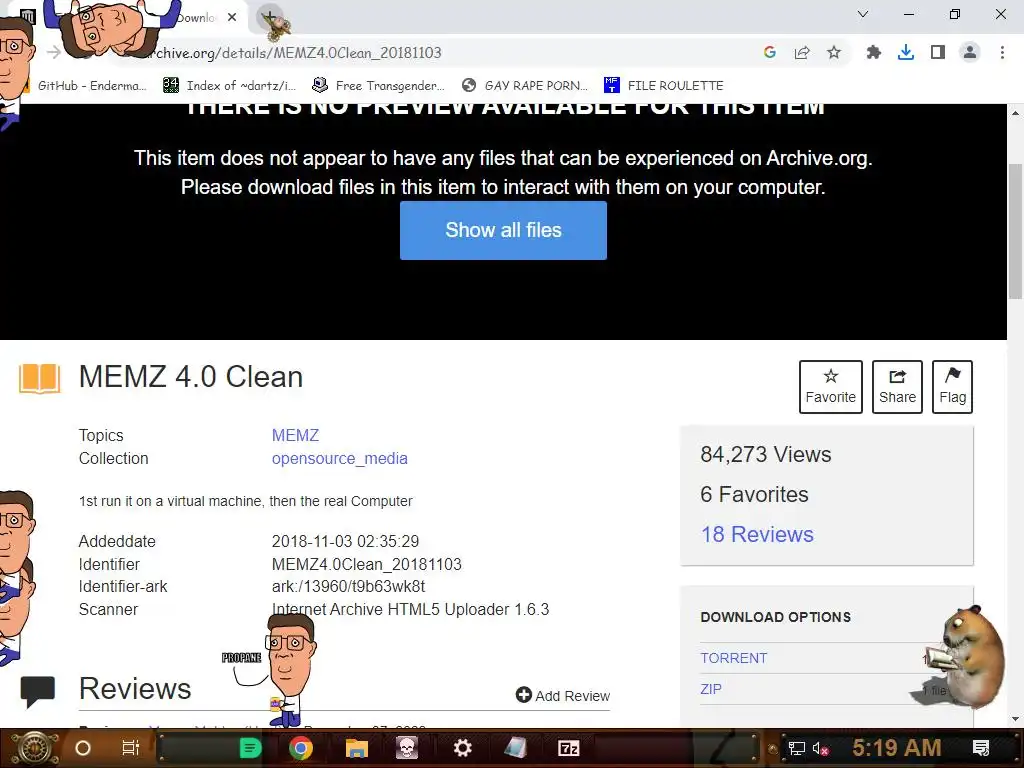Click the MEMZ 4.0 Clean title
Screen dimensions: 1024x768
point(191,377)
